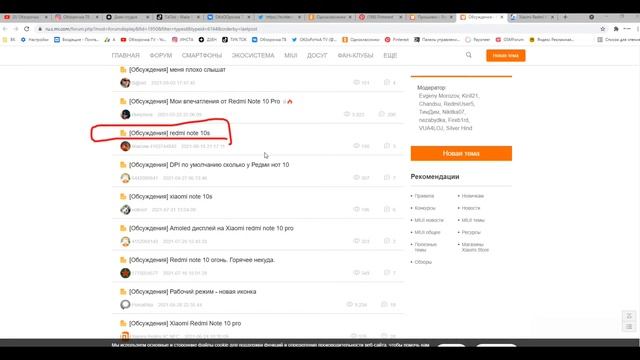Go back using the browser back arrow

coord(5,29)
